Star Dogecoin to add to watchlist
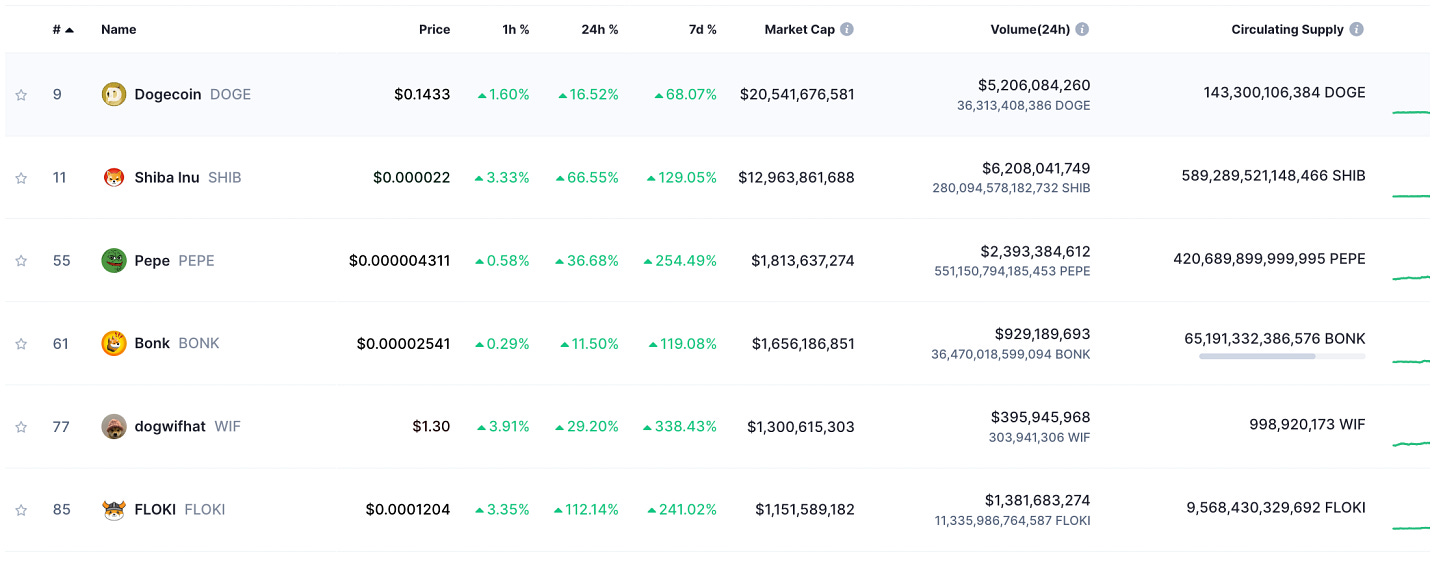The height and width of the screenshot is (573, 1456). coord(21,95)
